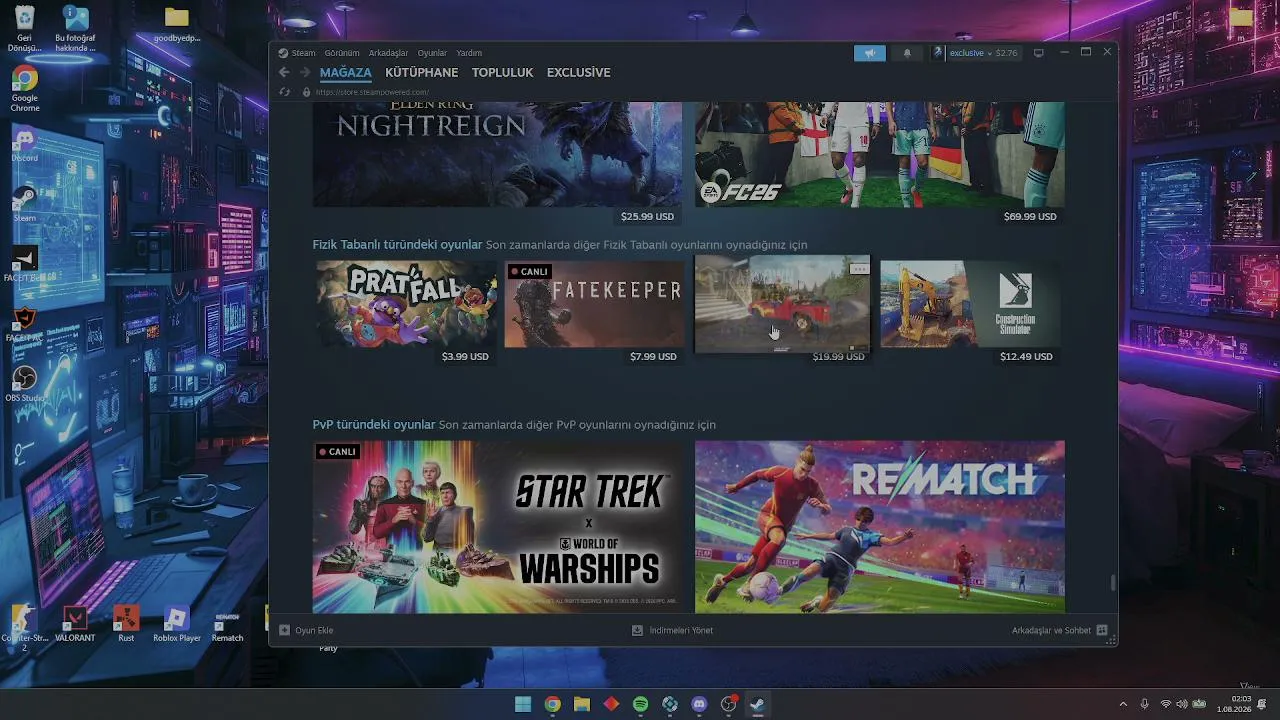
Task: Open the friends chat icon beside Arkadaşlar ve Sohbet
Action: 1102,630
